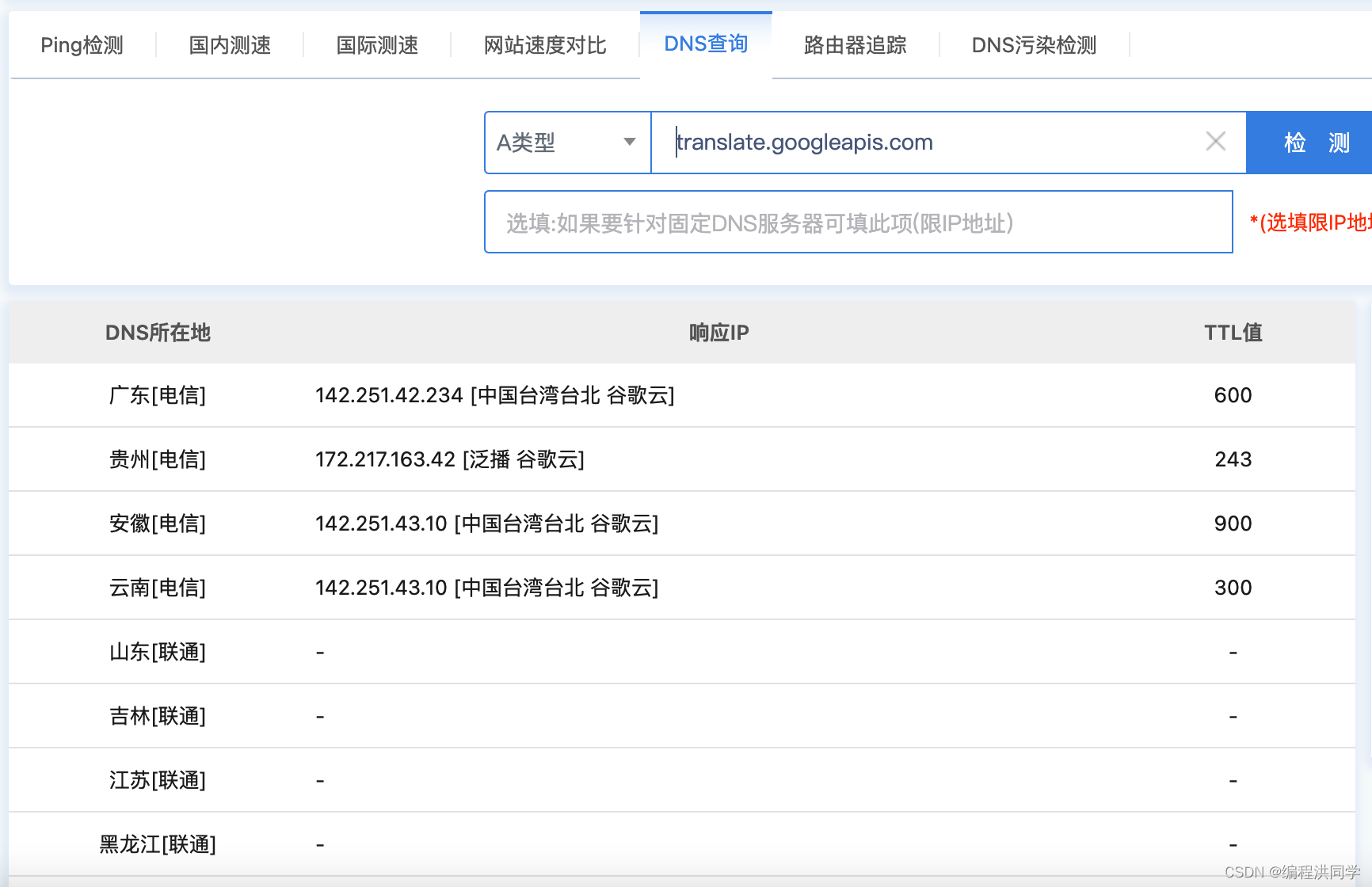This screenshot has width=1372, height=887.
Task: Select the 安徽[电信] row showing TTL 900
Action: tap(486, 523)
